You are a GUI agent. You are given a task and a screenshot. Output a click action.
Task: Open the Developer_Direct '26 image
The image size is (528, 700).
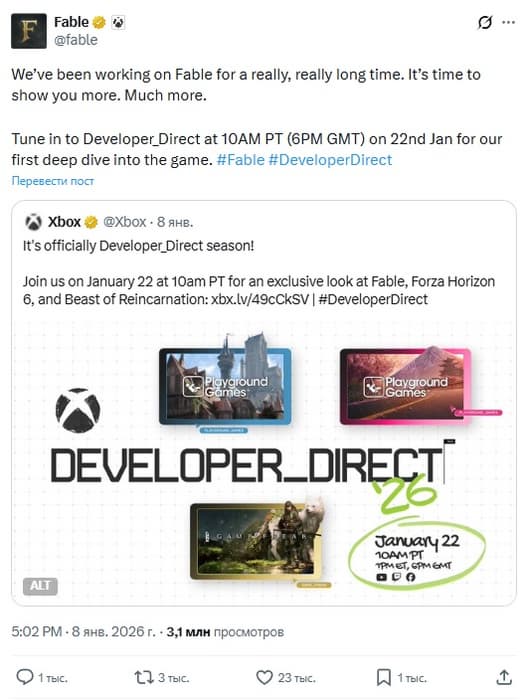tap(264, 460)
